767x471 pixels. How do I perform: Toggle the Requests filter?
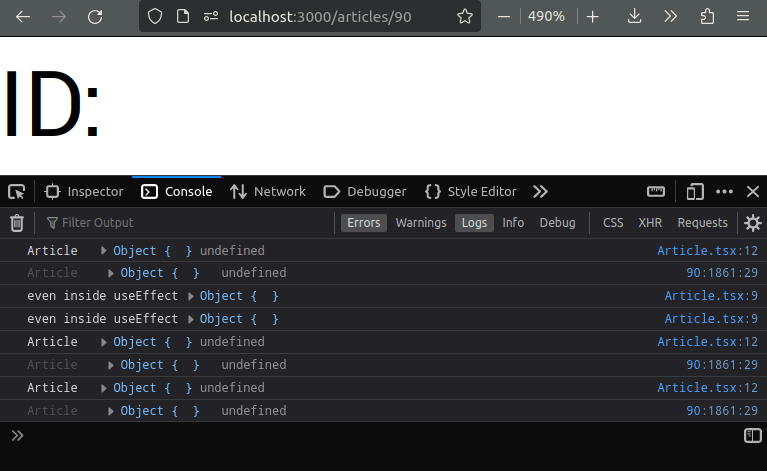tap(702, 223)
